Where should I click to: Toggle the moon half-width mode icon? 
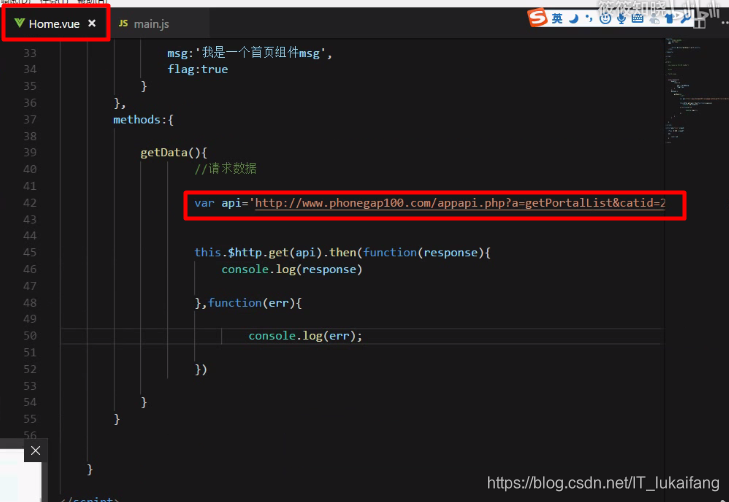coord(574,19)
